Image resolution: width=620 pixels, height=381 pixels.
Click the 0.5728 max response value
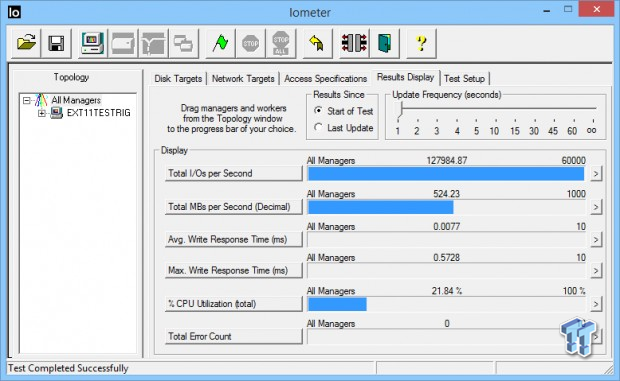coord(446,258)
